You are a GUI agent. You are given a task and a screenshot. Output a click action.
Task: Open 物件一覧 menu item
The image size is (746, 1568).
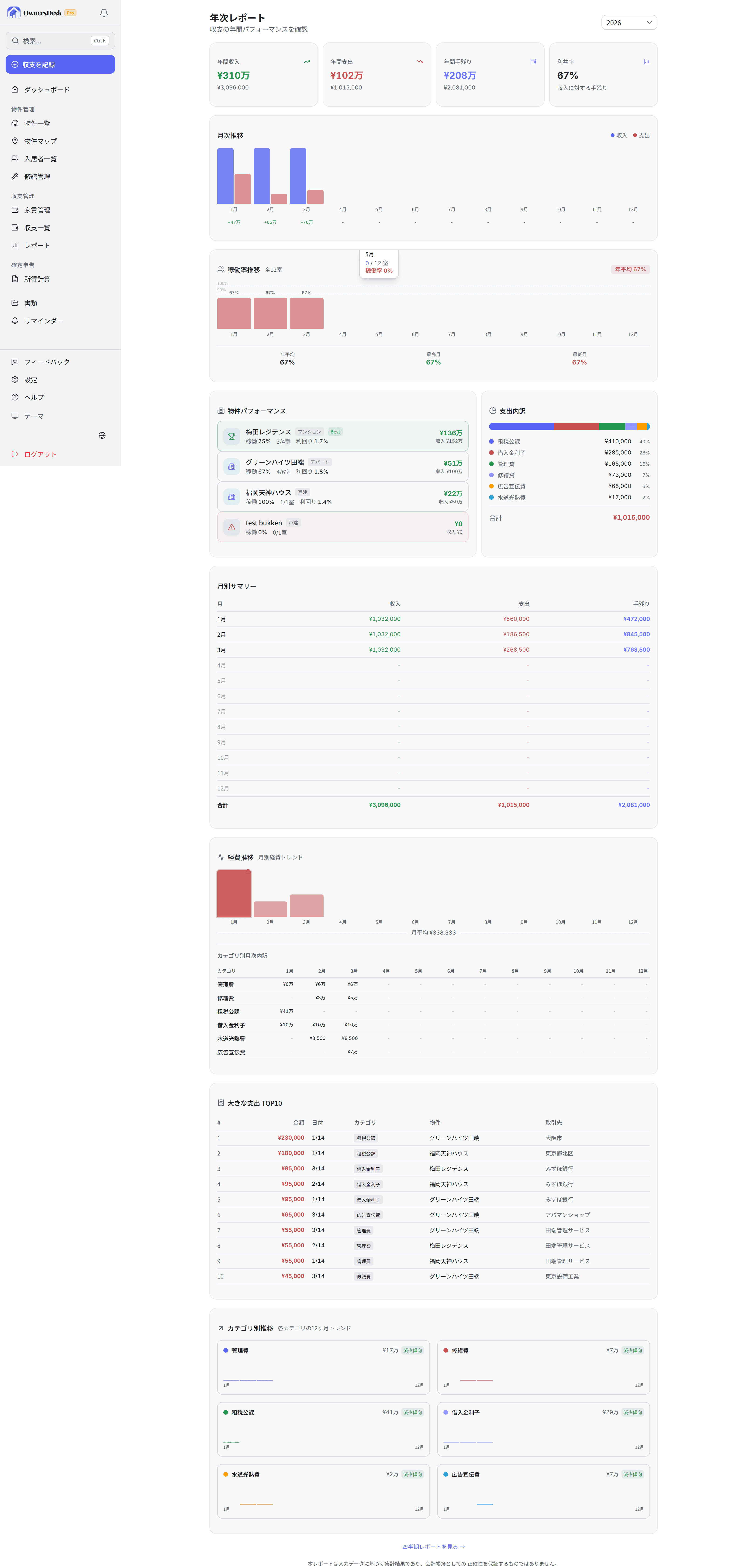point(60,123)
